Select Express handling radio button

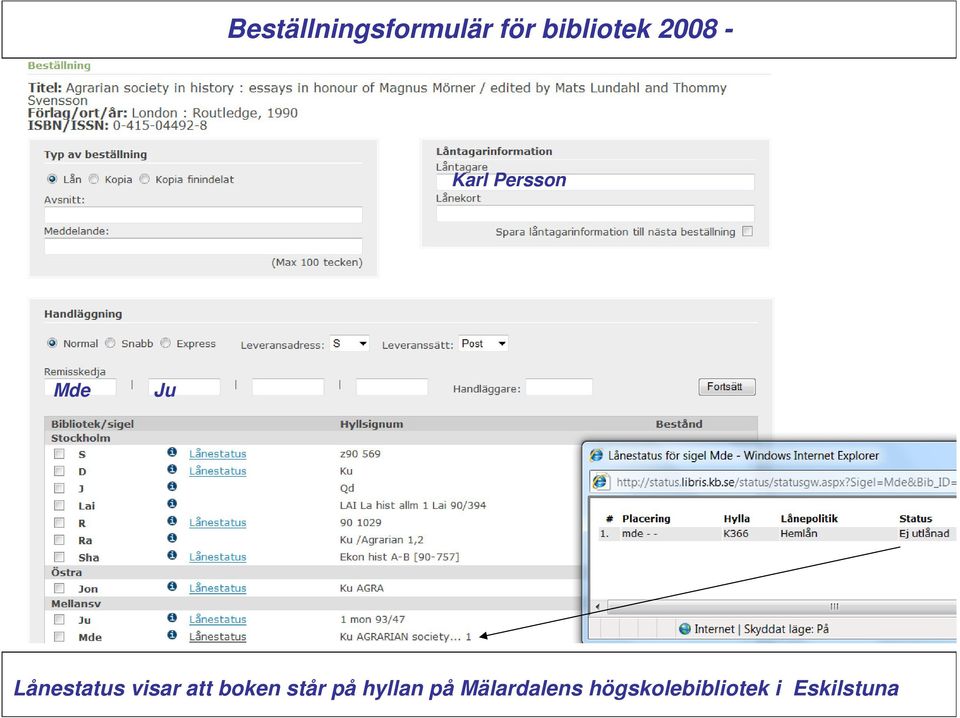165,343
